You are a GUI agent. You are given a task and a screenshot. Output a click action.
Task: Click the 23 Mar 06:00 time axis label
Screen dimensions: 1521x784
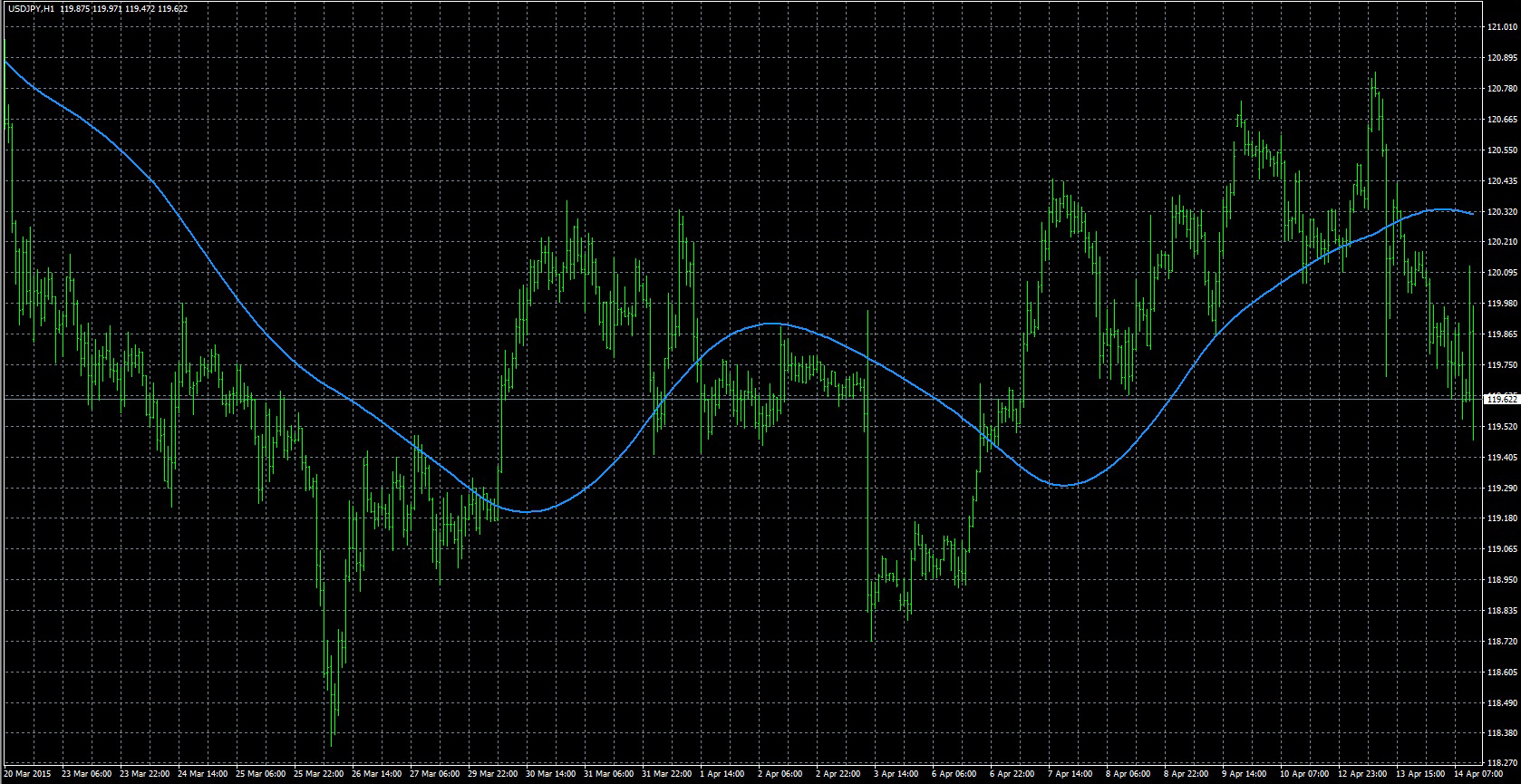coord(88,776)
